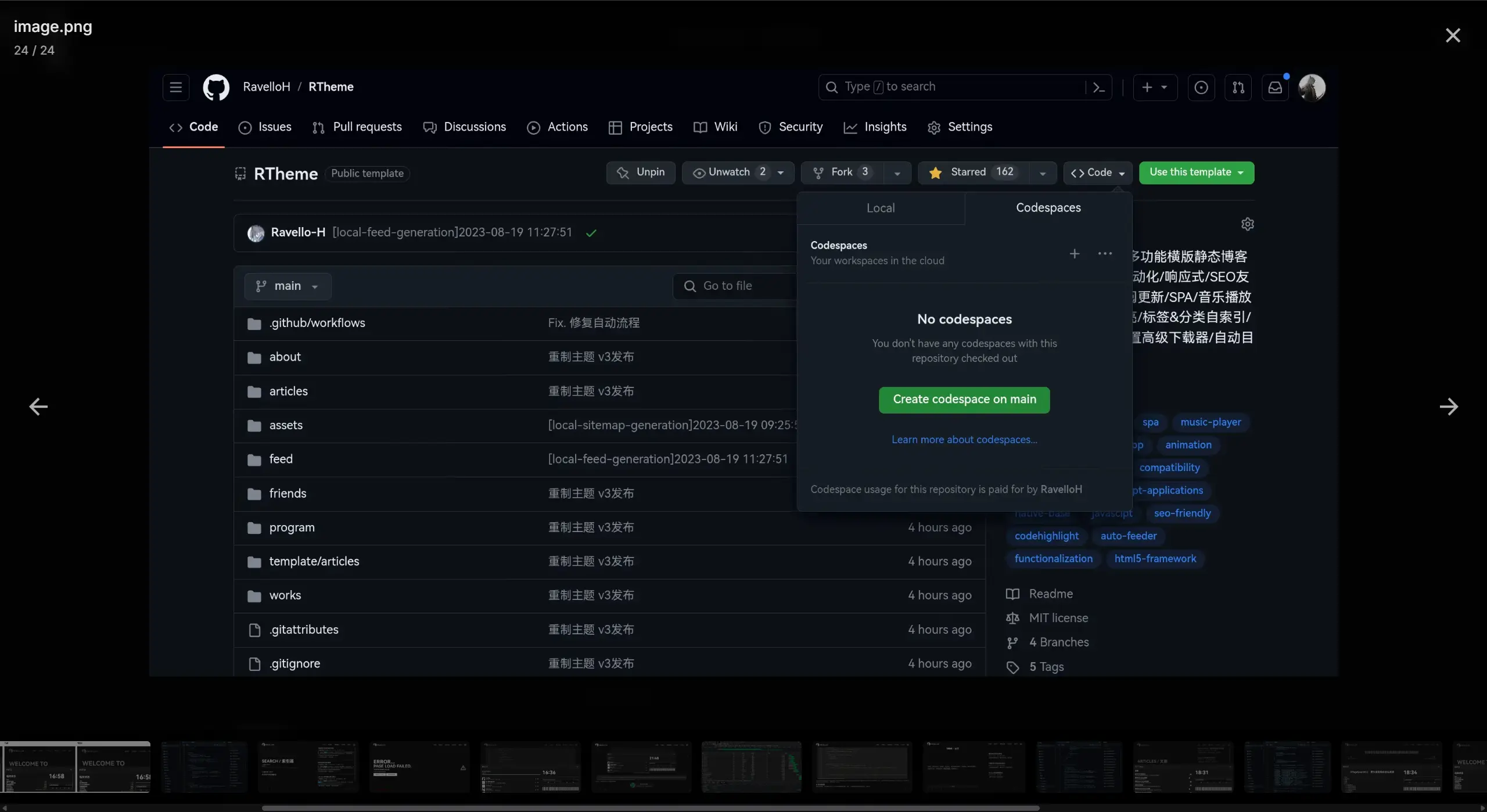The width and height of the screenshot is (1487, 812).
Task: Open the Use this template dropdown
Action: click(1196, 173)
